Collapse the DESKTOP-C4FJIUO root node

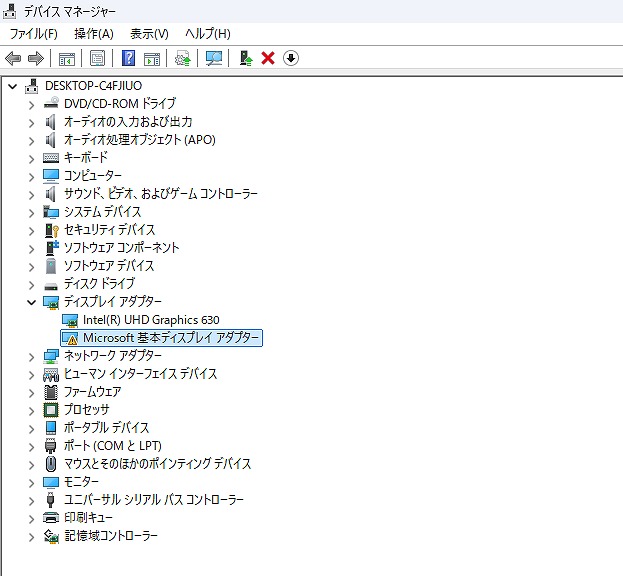(x=13, y=86)
